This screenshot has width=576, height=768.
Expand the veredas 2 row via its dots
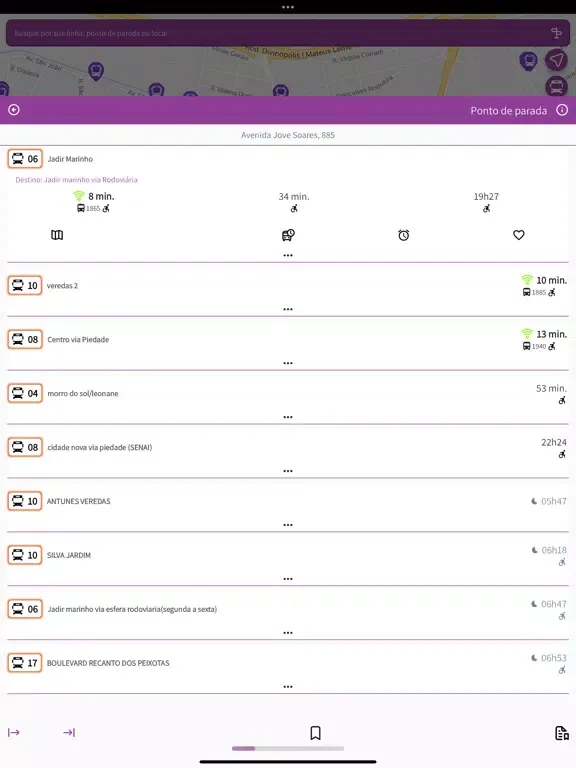click(x=288, y=309)
